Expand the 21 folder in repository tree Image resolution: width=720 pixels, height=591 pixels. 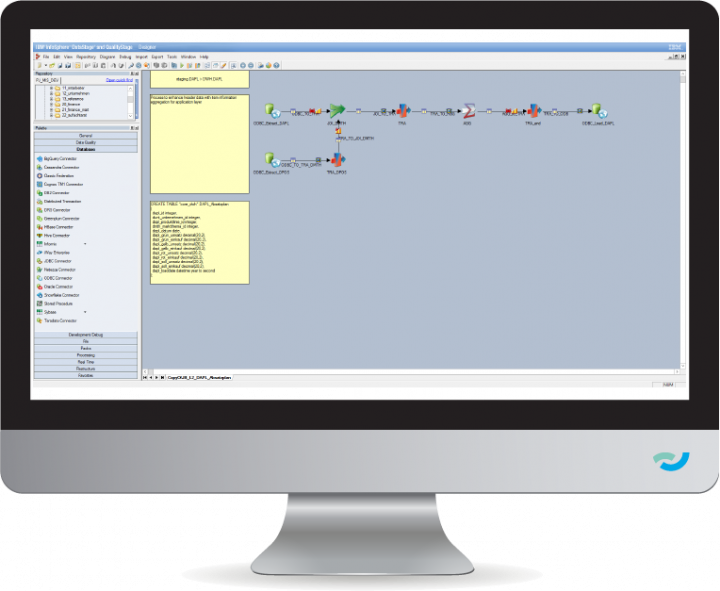(x=51, y=110)
